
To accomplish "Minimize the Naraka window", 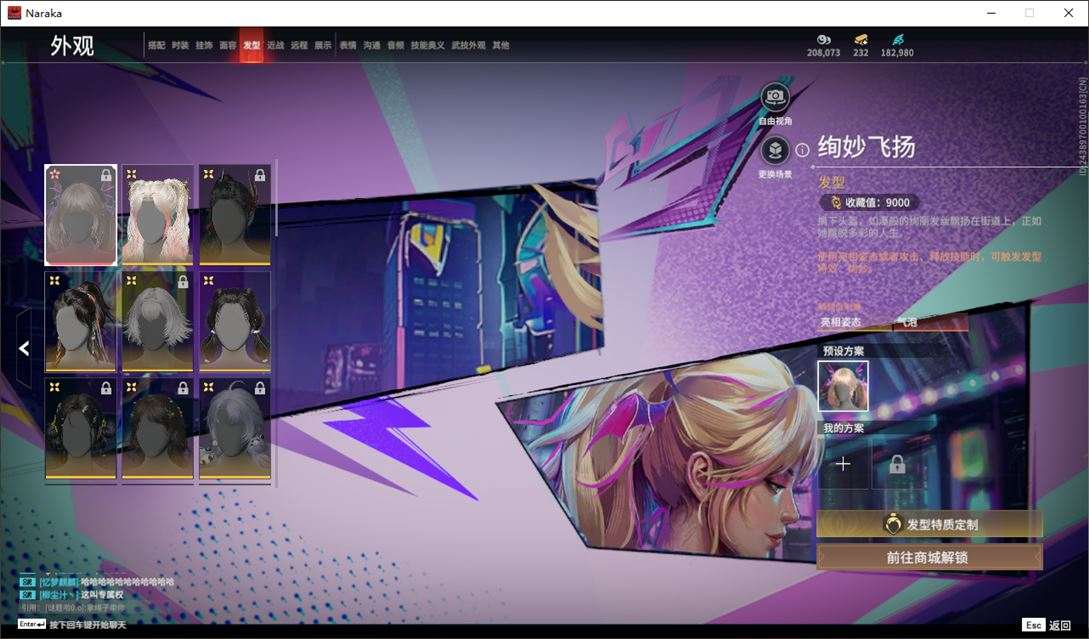I will pos(991,13).
